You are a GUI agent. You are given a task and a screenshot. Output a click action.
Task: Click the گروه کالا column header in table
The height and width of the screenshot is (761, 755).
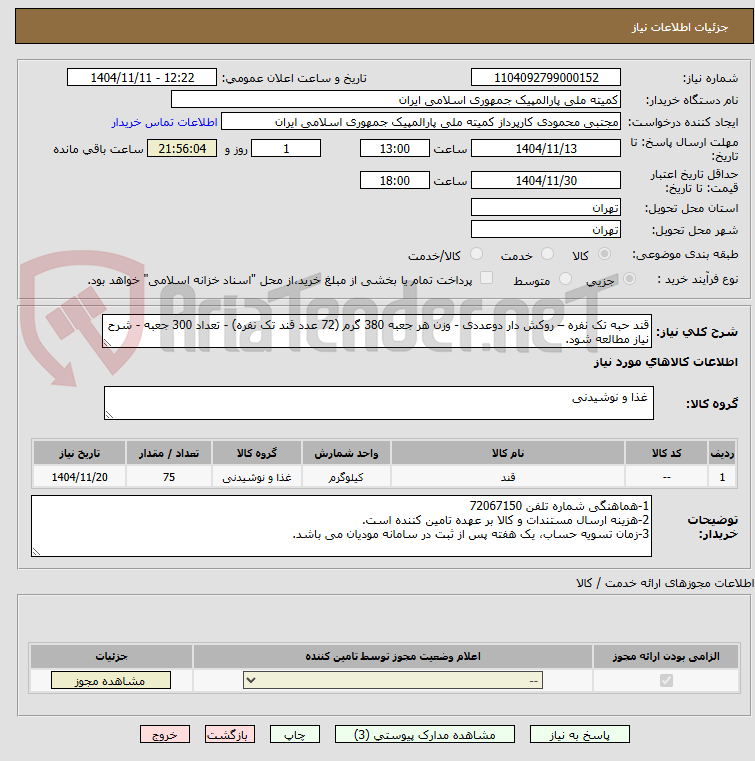(257, 453)
